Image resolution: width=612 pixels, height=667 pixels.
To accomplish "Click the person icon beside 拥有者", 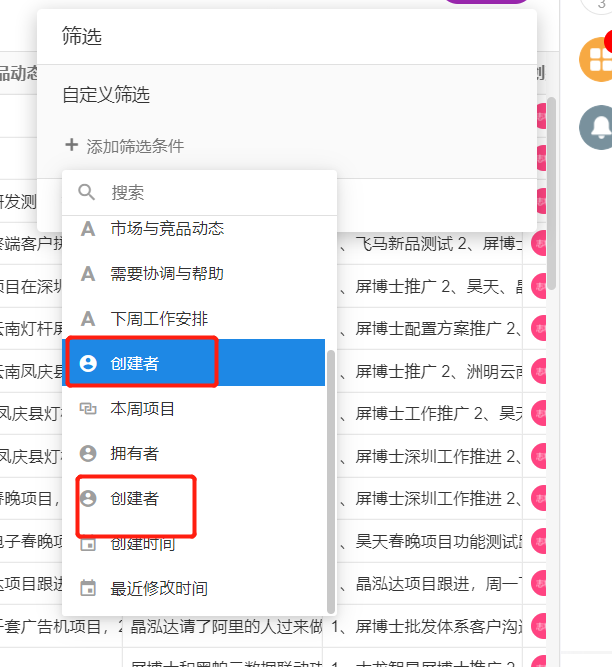I will pyautogui.click(x=88, y=453).
